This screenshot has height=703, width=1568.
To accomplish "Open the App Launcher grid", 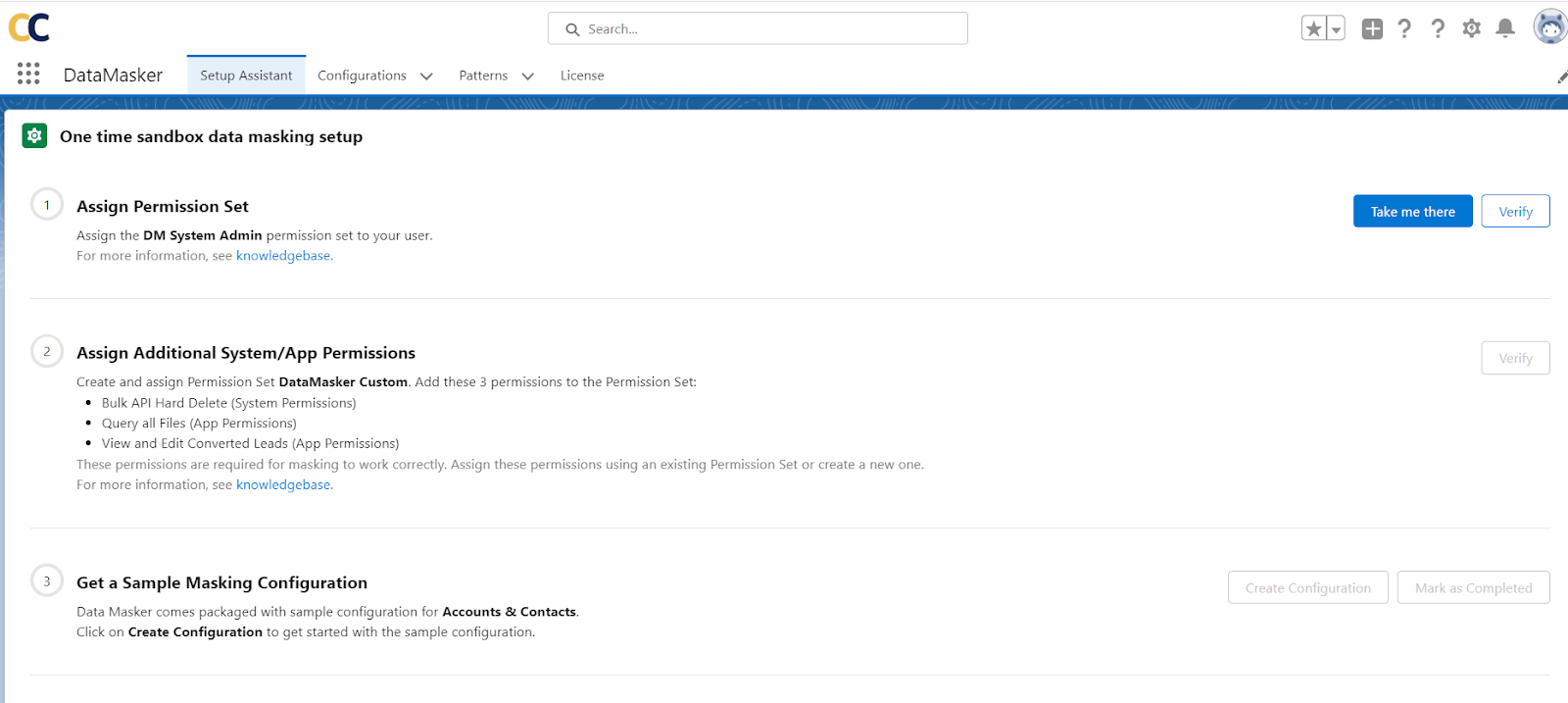I will coord(28,74).
